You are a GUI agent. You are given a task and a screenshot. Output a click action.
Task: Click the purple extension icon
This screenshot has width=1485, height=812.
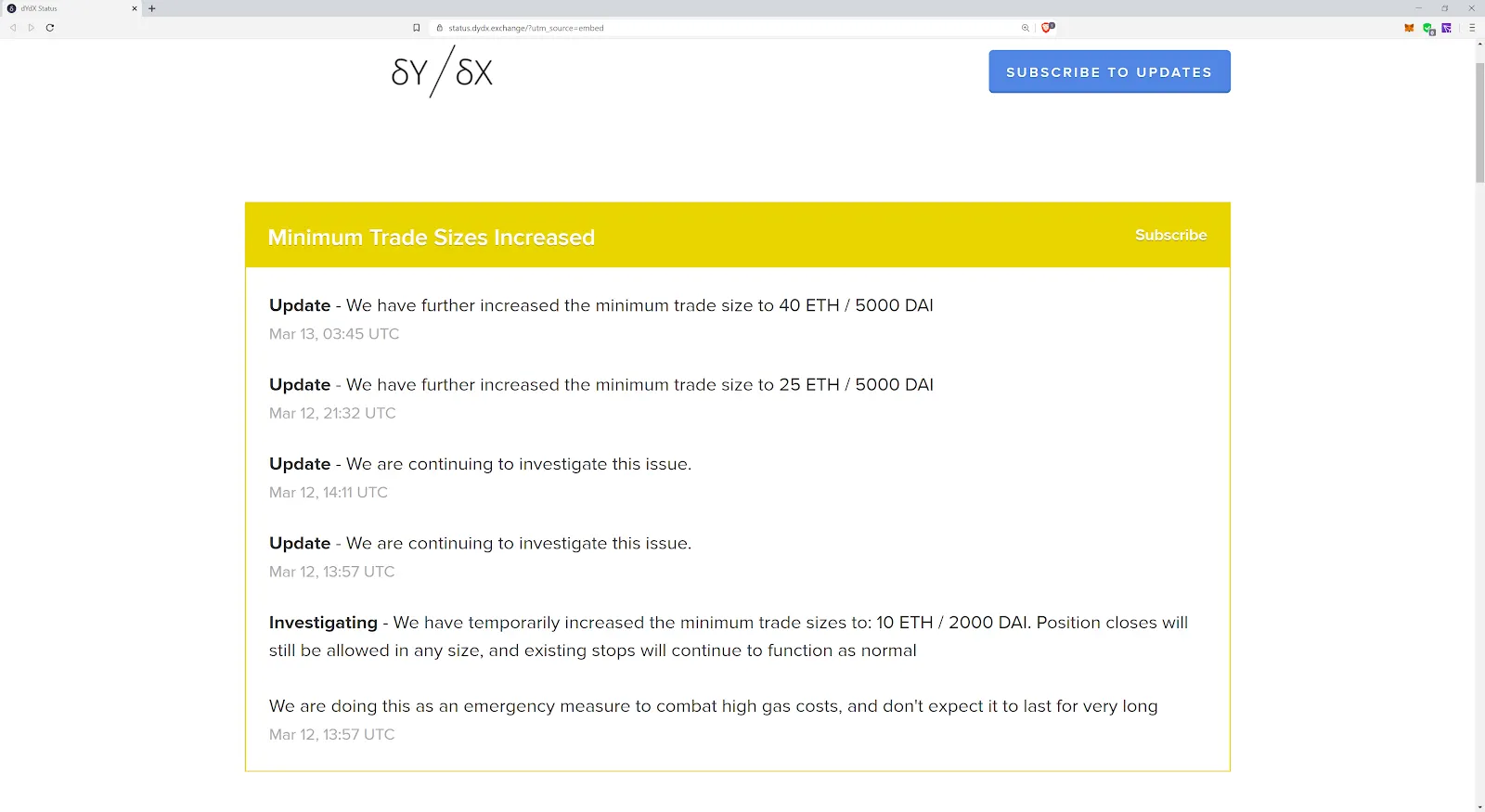point(1446,28)
